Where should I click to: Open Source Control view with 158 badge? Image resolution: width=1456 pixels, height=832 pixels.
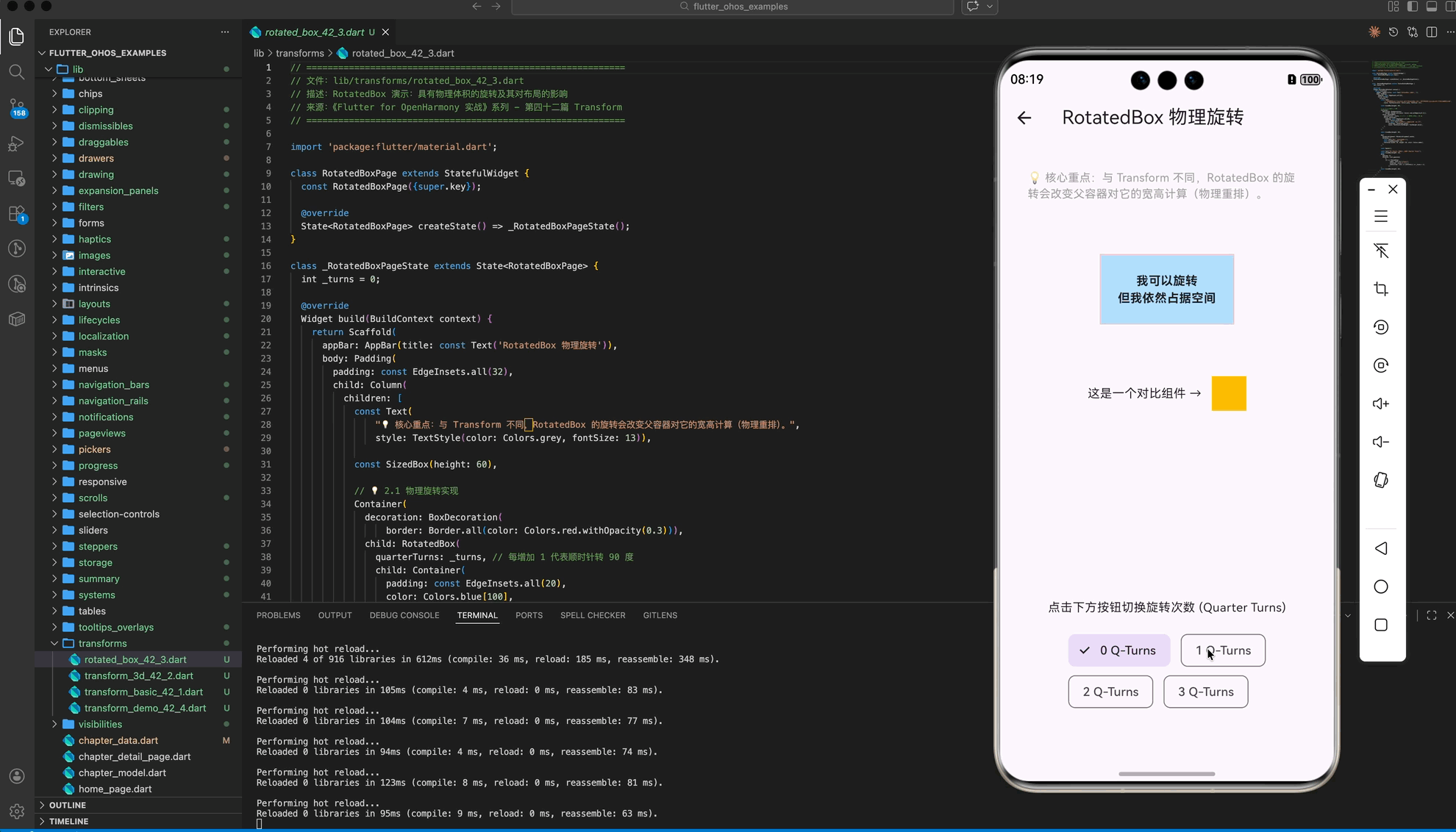(x=16, y=107)
